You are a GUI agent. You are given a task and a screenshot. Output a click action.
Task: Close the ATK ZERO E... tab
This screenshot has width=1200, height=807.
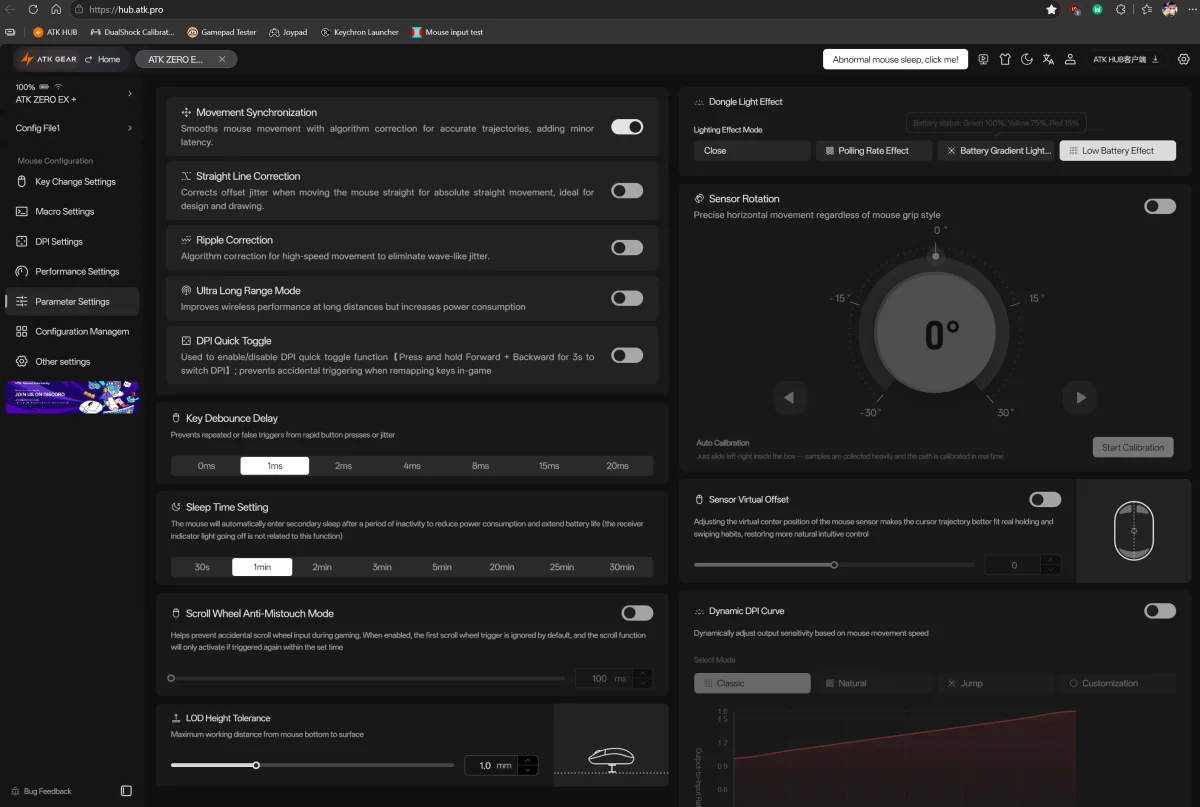222,59
